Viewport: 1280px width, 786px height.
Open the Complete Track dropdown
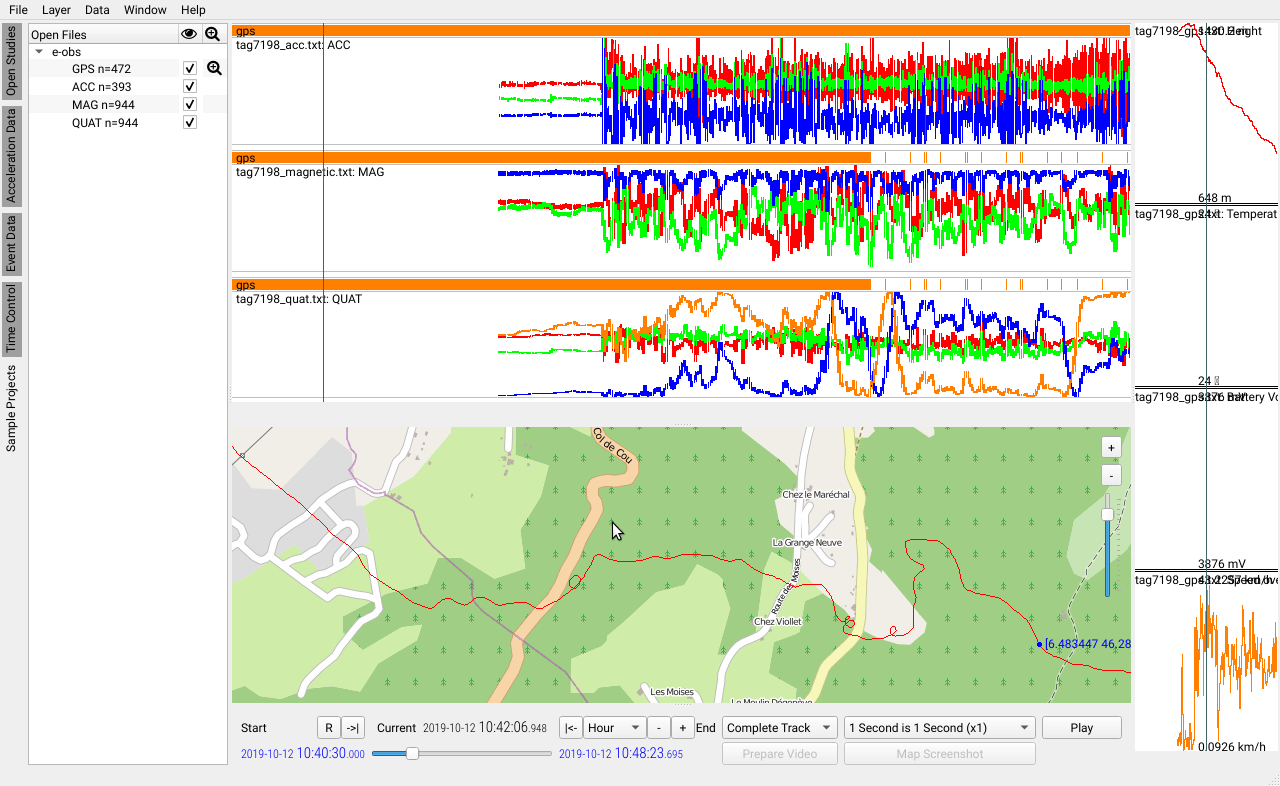pos(780,728)
